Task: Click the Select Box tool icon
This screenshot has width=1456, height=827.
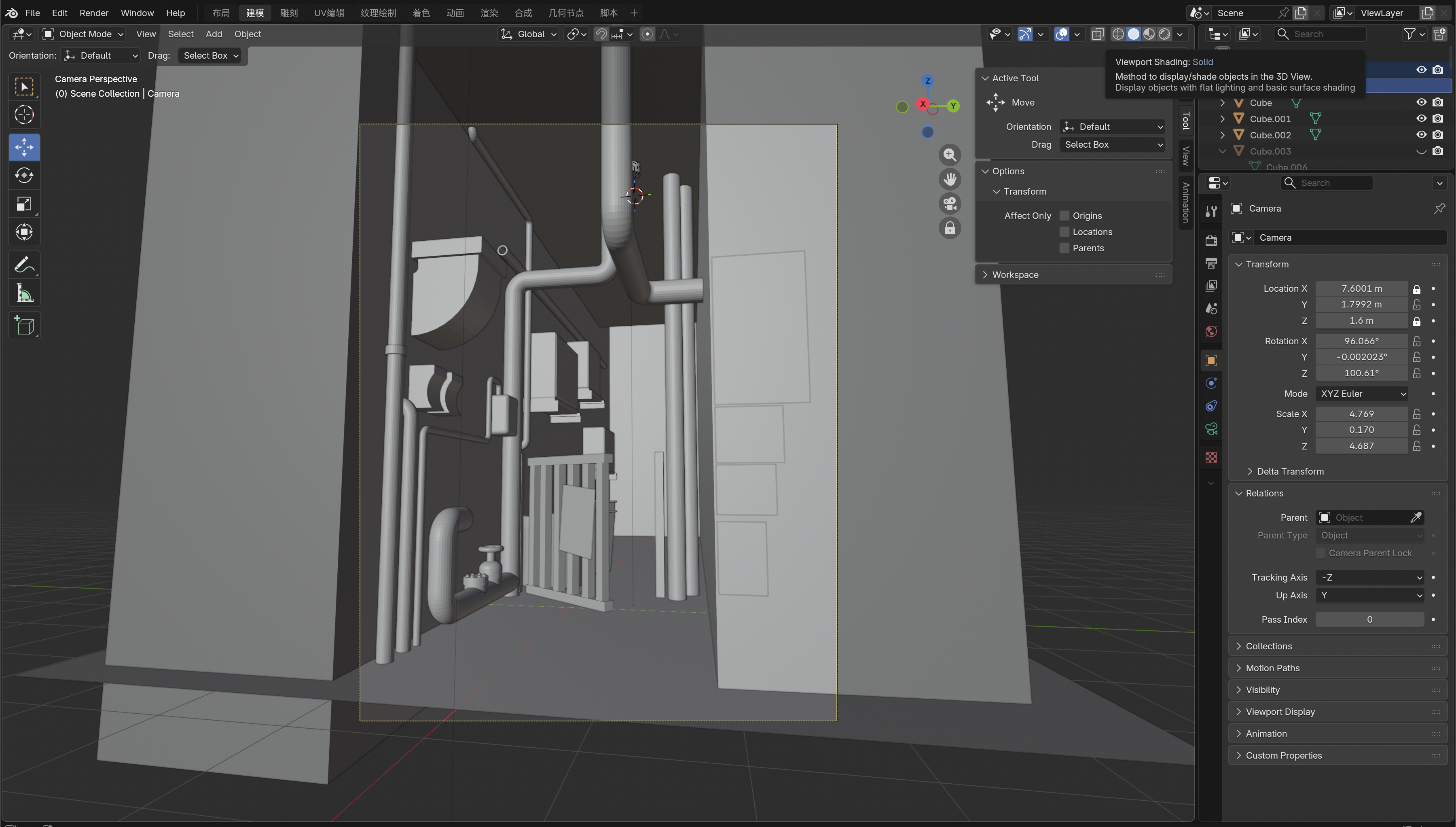Action: pyautogui.click(x=24, y=86)
